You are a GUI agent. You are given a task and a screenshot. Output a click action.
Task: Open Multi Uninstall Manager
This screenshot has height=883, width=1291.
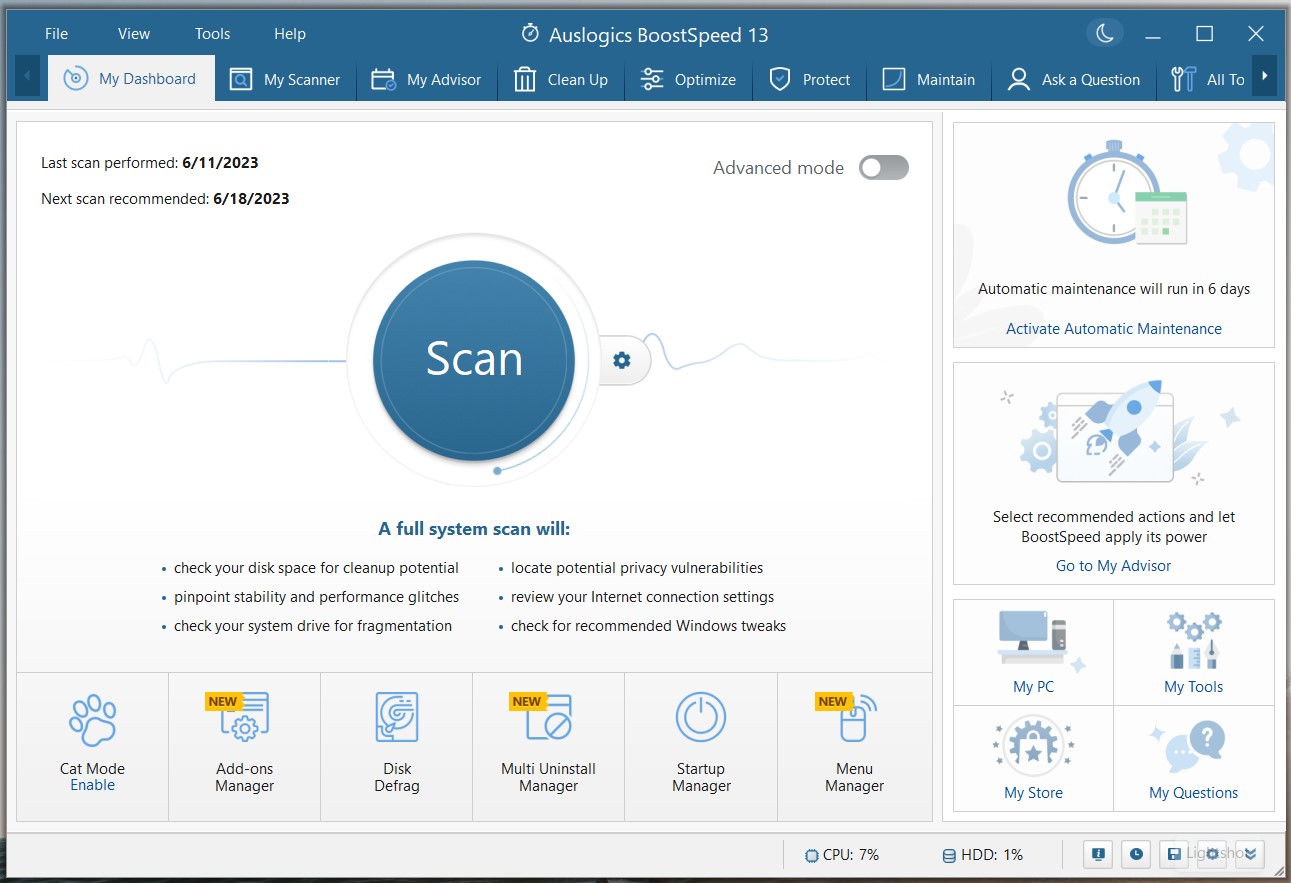[x=548, y=745]
